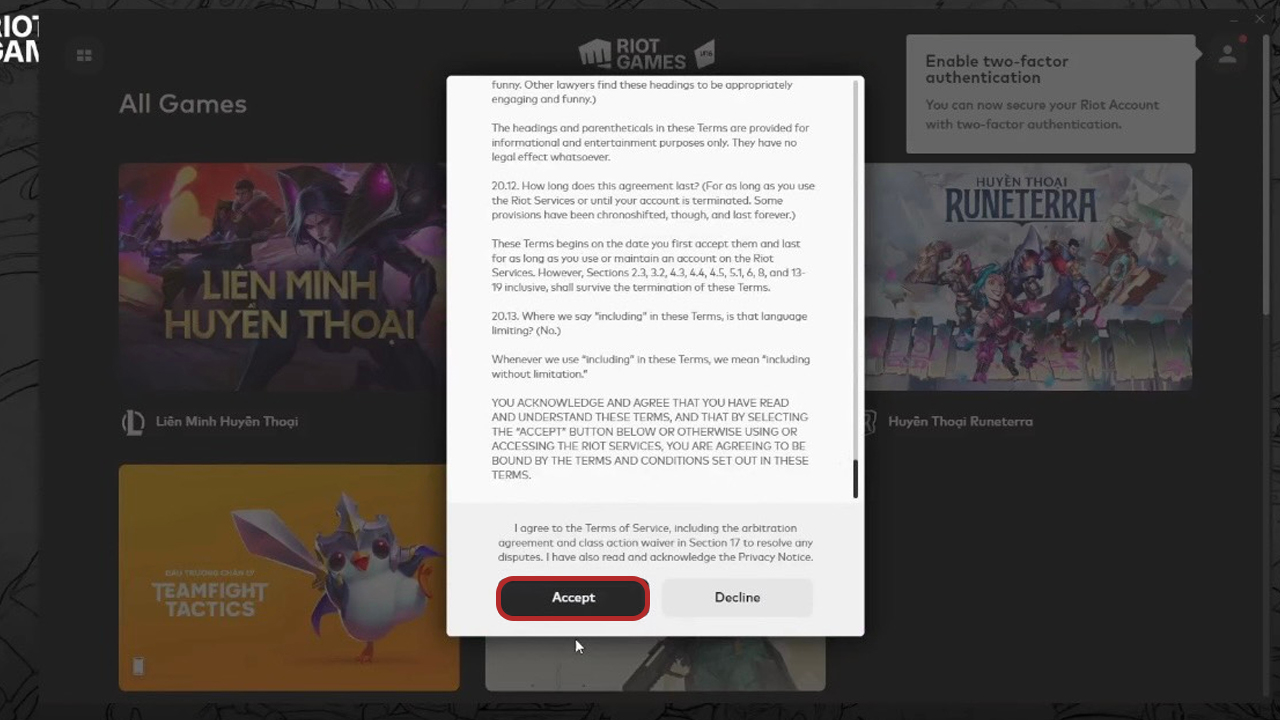Click the section 20.13 heading text

(x=650, y=323)
